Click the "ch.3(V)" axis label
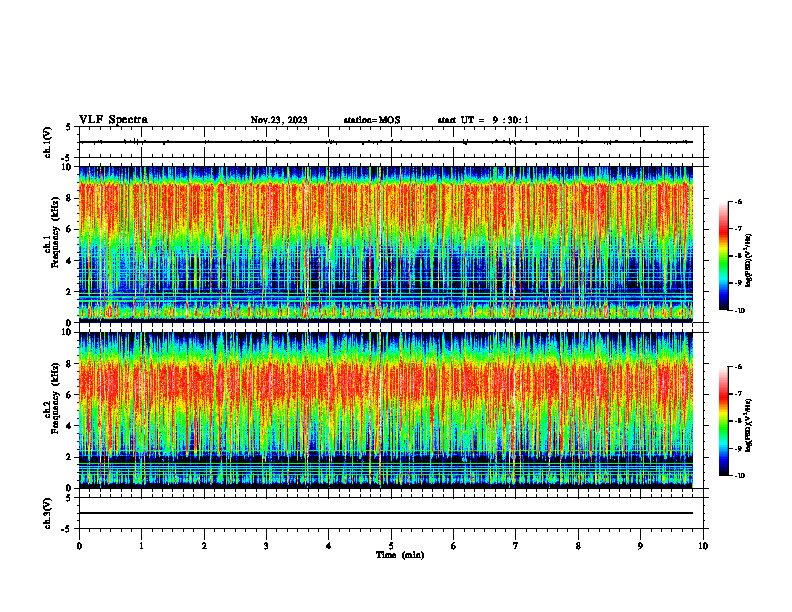The image size is (792, 612). coord(47,513)
